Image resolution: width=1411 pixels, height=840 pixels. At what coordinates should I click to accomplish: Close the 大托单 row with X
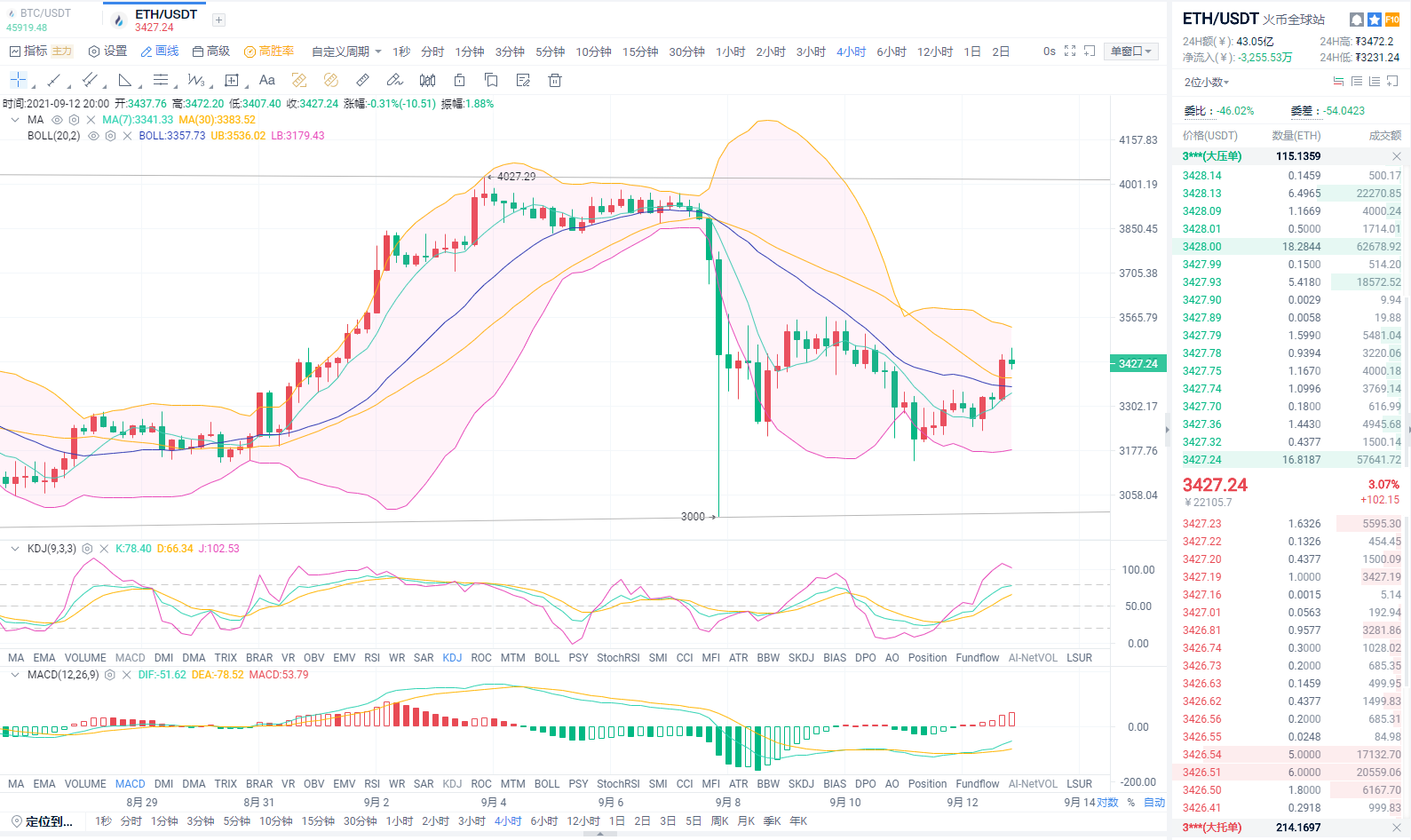tap(1396, 828)
